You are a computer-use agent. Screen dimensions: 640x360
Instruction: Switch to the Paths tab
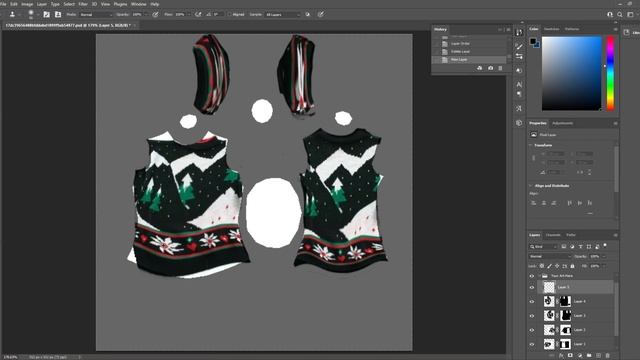[571, 235]
